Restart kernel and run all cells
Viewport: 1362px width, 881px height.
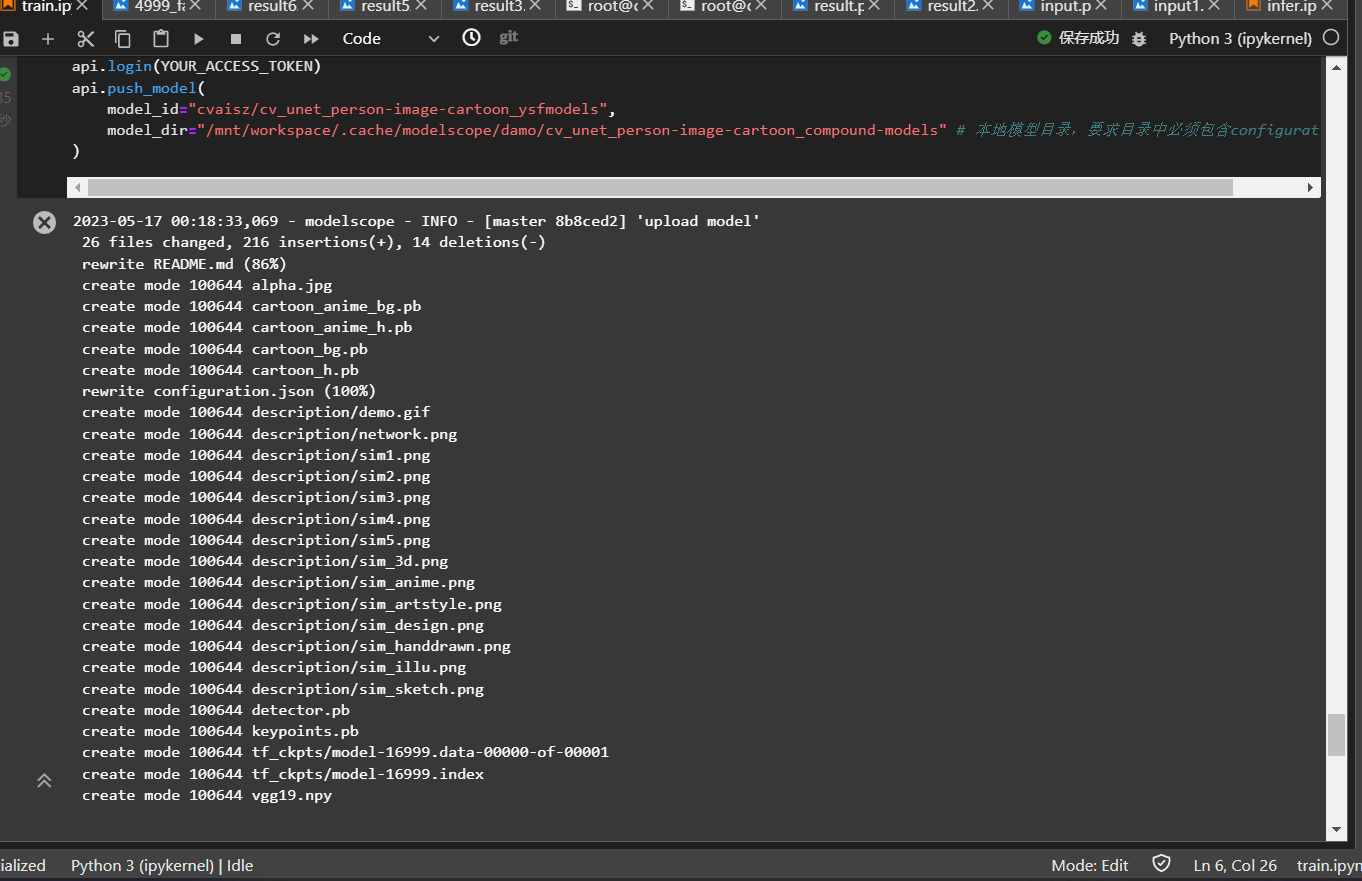click(311, 39)
